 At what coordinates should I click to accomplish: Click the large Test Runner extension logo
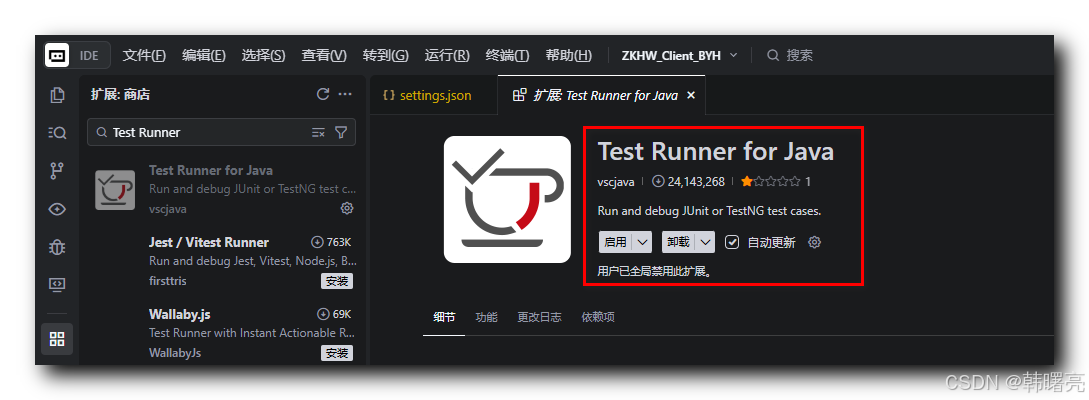click(x=507, y=199)
